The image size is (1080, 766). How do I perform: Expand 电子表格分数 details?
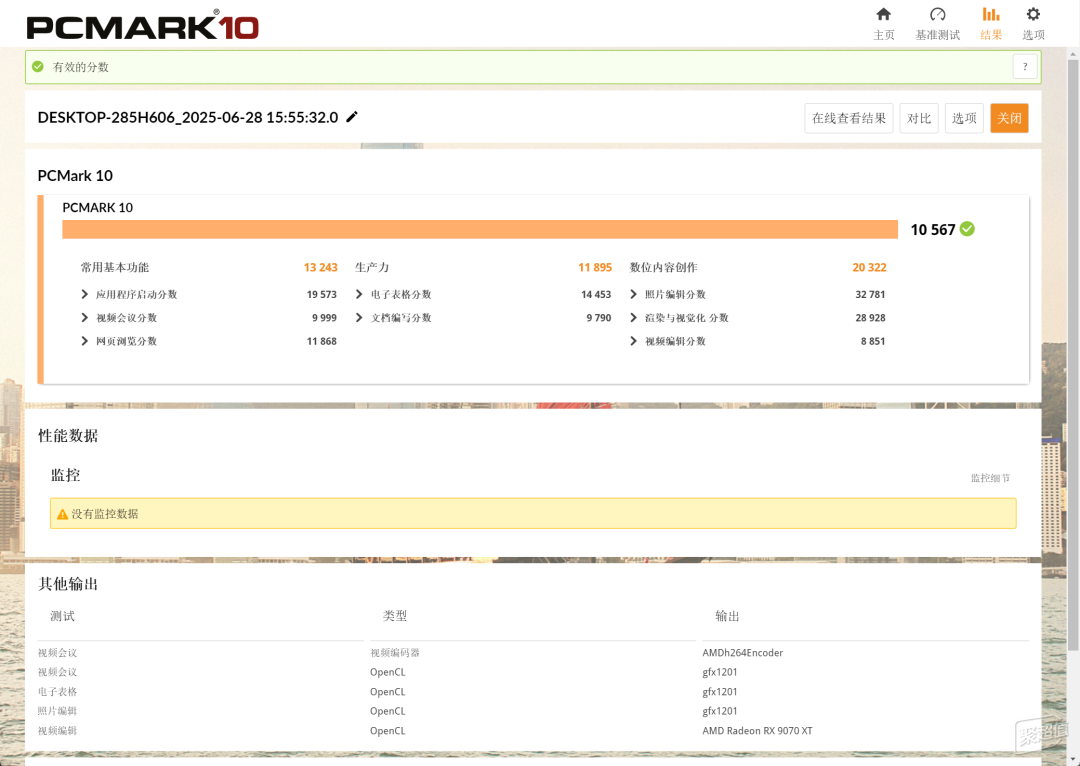[x=359, y=294]
